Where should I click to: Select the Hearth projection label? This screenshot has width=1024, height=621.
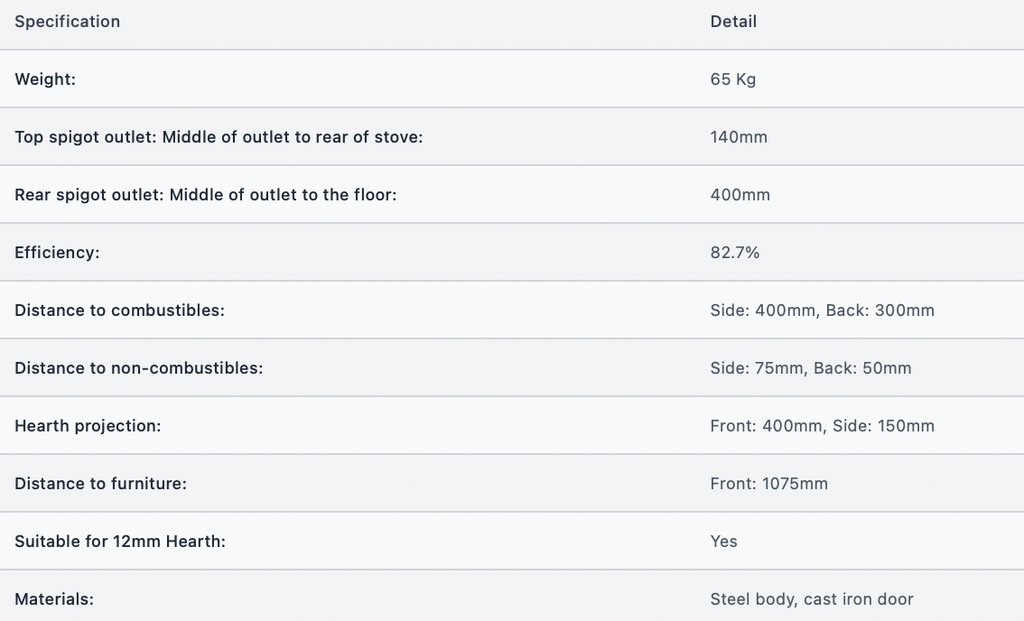88,426
